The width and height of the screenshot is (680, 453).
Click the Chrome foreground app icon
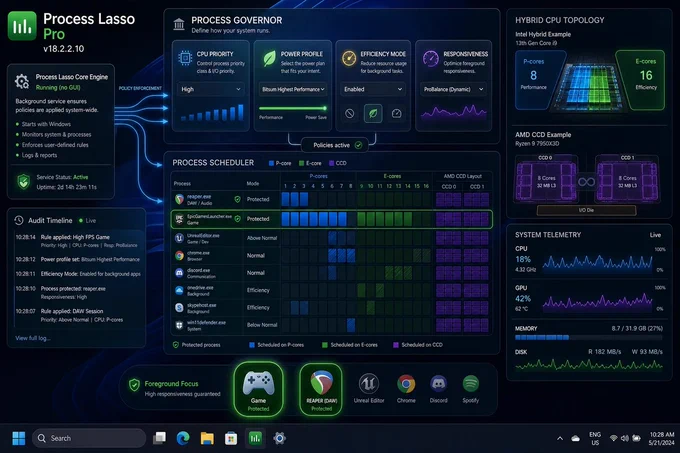click(406, 384)
